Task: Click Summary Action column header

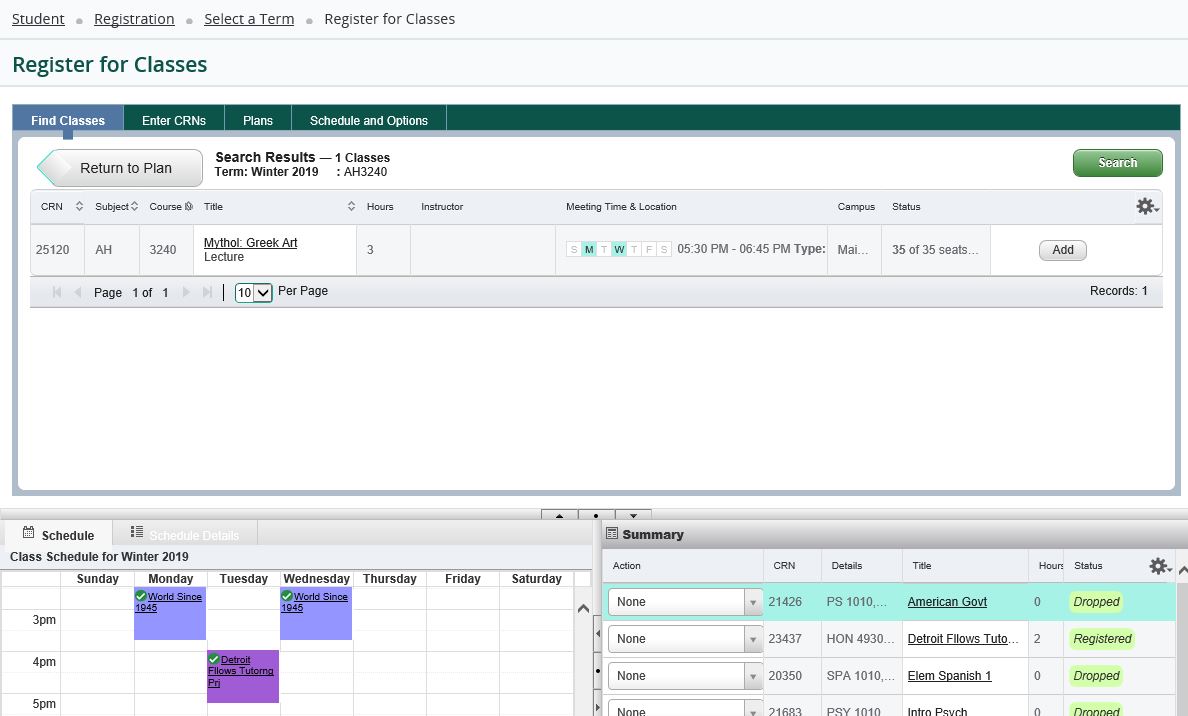Action: coord(627,566)
